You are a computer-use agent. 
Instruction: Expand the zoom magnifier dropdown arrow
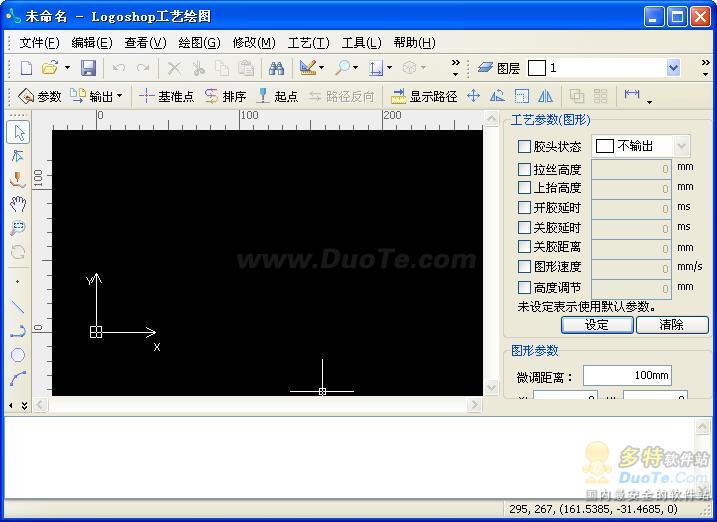click(x=356, y=68)
